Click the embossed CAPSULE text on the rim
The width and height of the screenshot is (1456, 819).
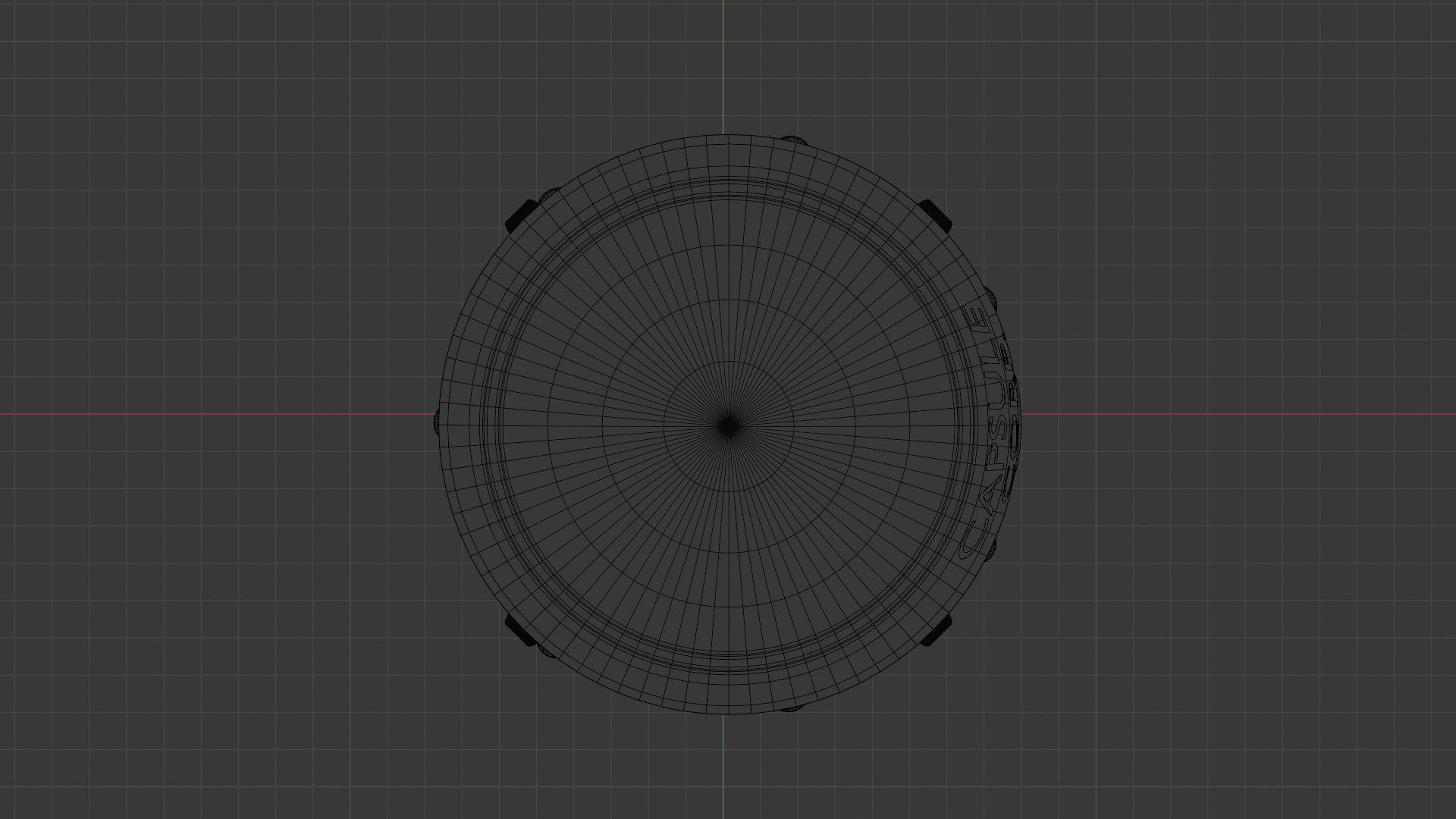point(984,432)
